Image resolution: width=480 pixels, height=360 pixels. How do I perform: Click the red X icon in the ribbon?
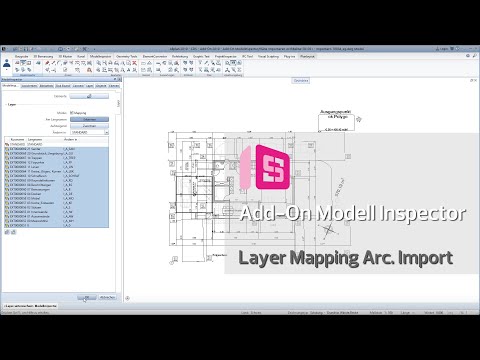(134, 63)
